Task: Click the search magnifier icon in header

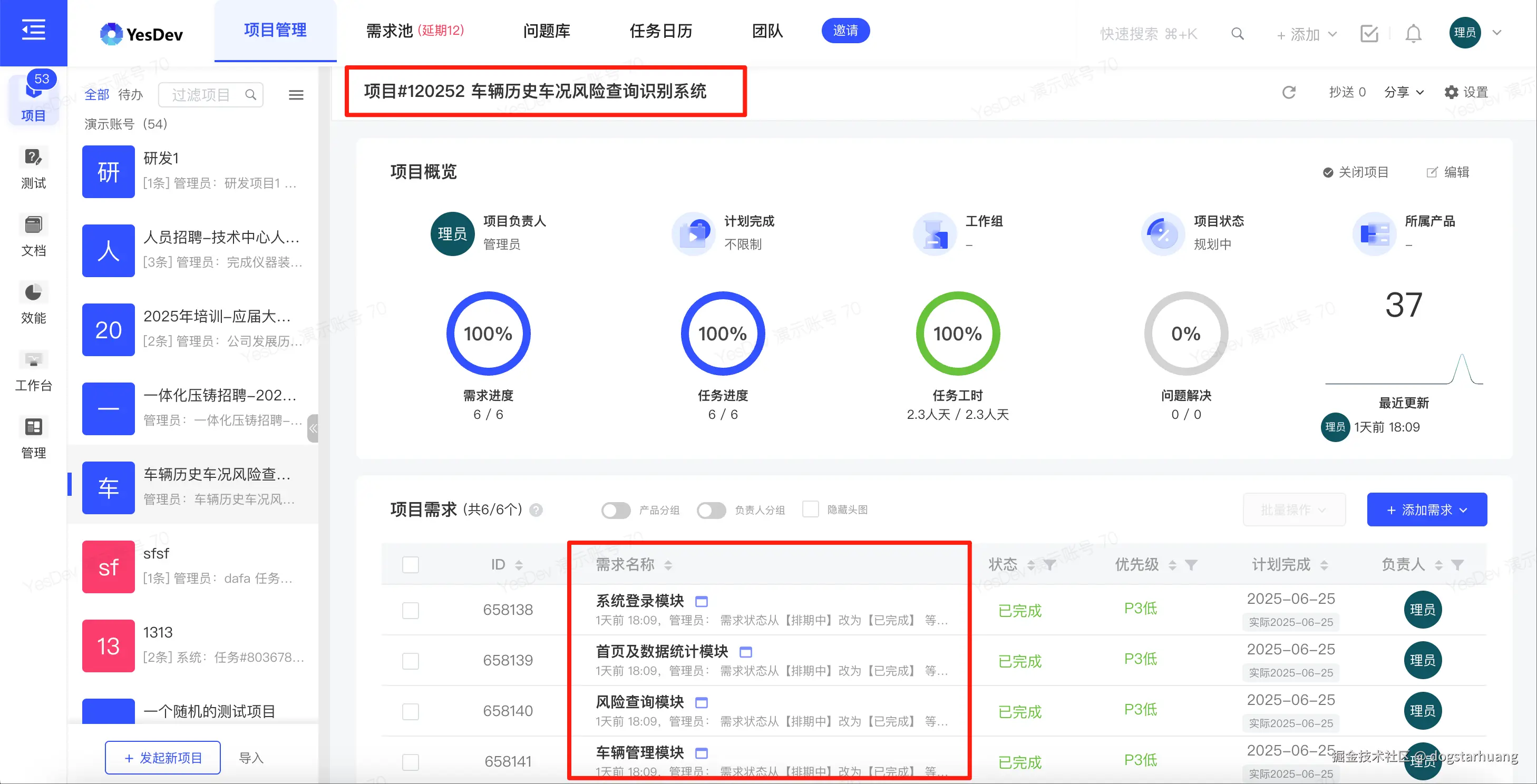Action: pyautogui.click(x=1238, y=33)
